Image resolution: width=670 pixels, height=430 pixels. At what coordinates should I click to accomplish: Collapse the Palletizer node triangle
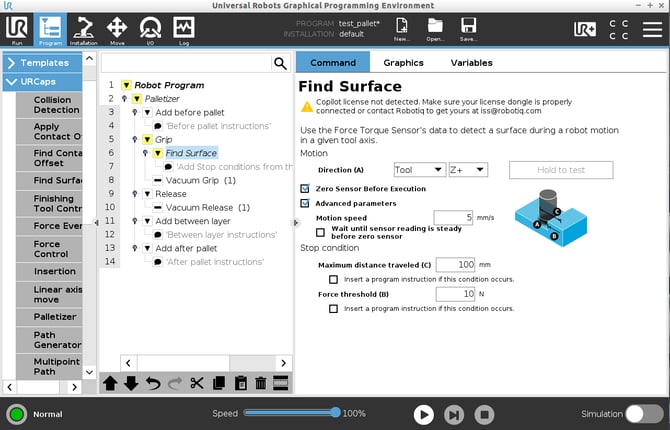pyautogui.click(x=137, y=99)
